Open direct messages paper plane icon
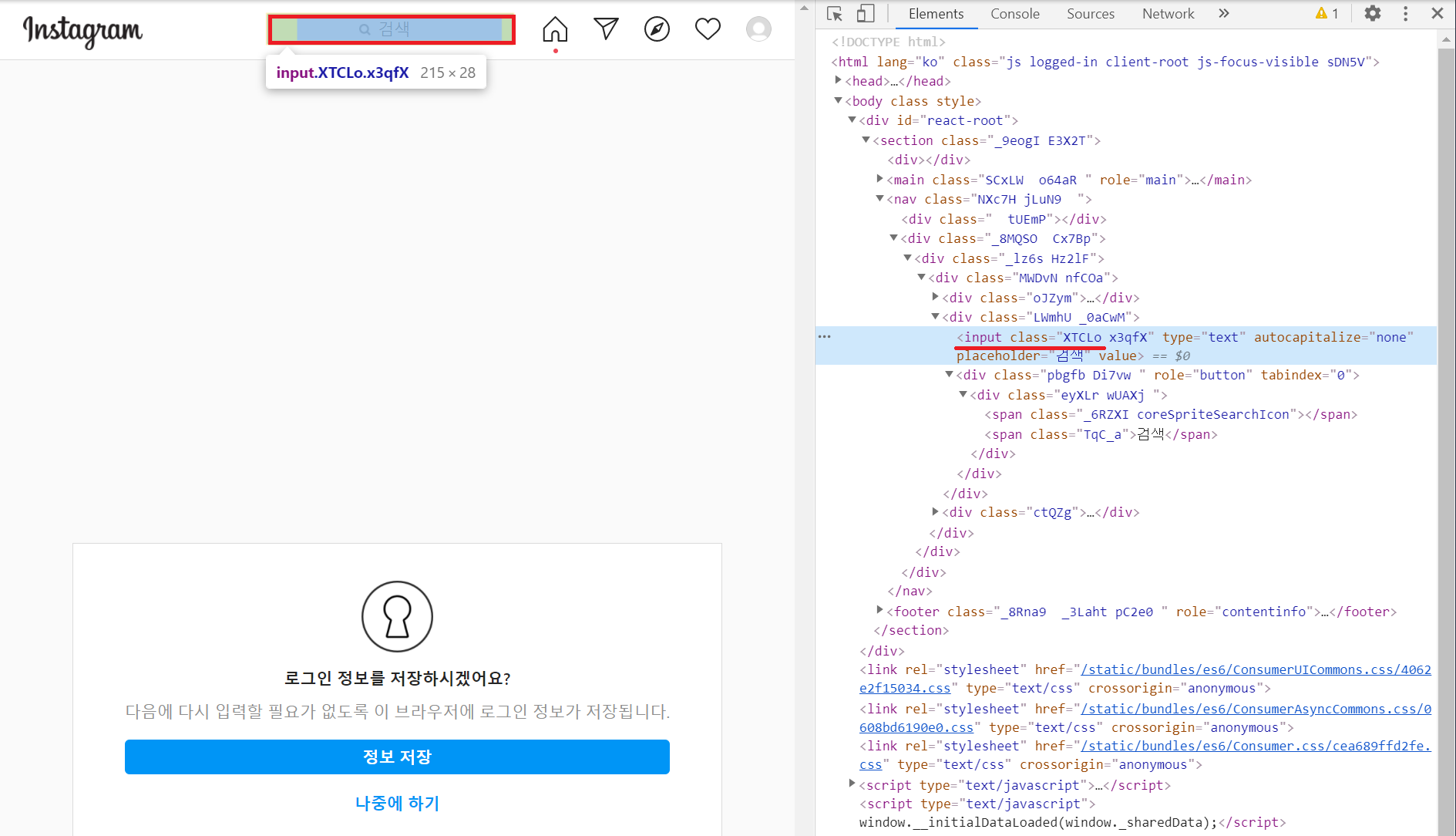Image resolution: width=1456 pixels, height=836 pixels. 606,29
